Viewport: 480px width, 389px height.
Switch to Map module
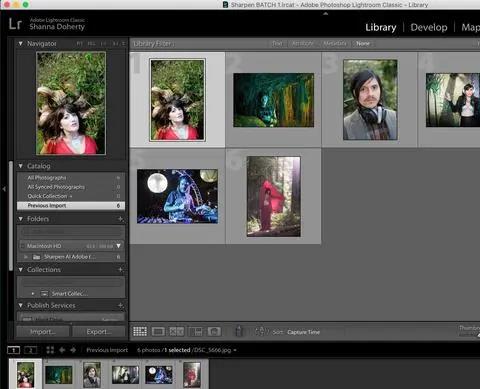point(470,27)
